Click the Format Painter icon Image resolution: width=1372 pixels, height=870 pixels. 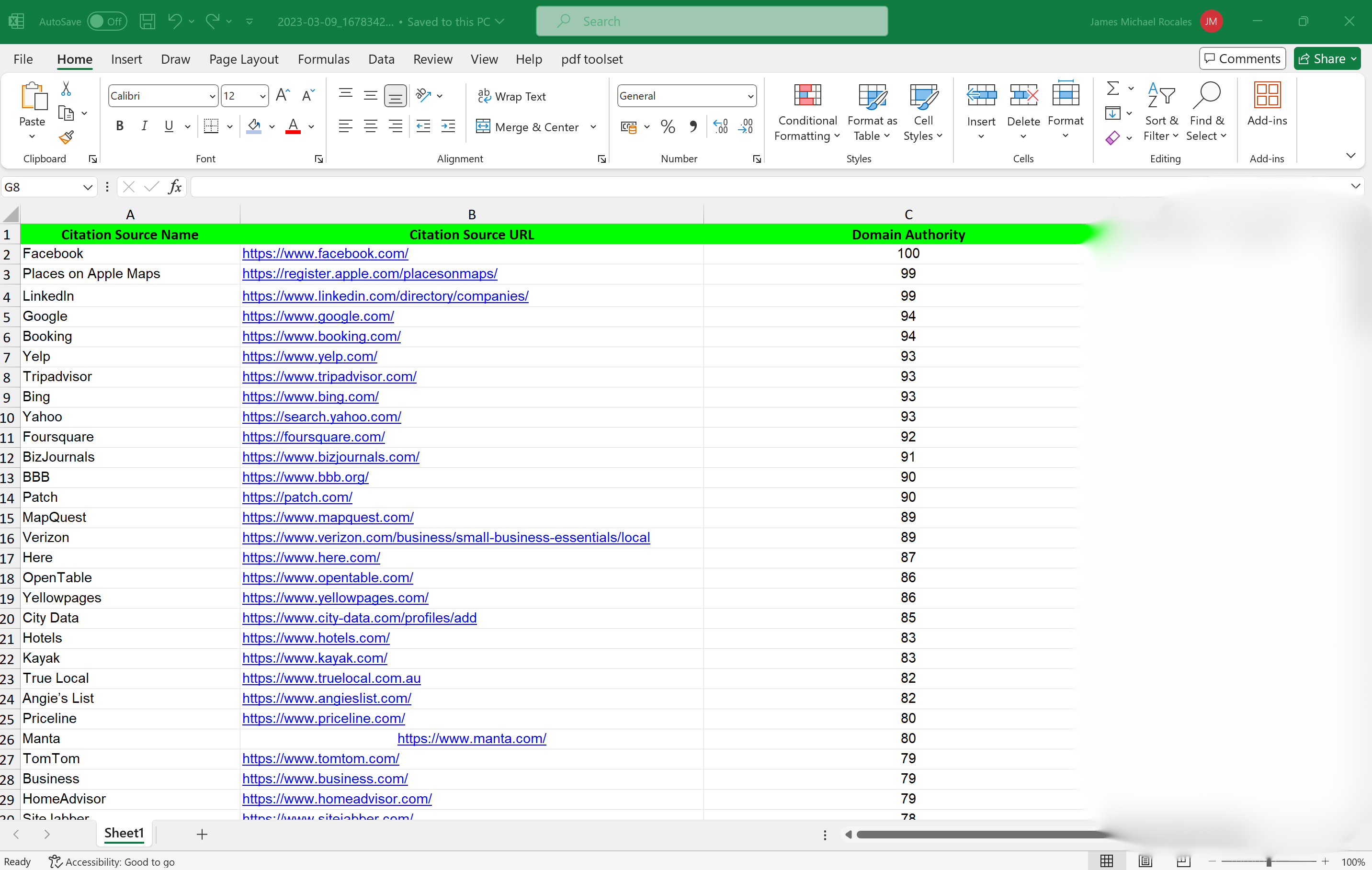pyautogui.click(x=66, y=137)
